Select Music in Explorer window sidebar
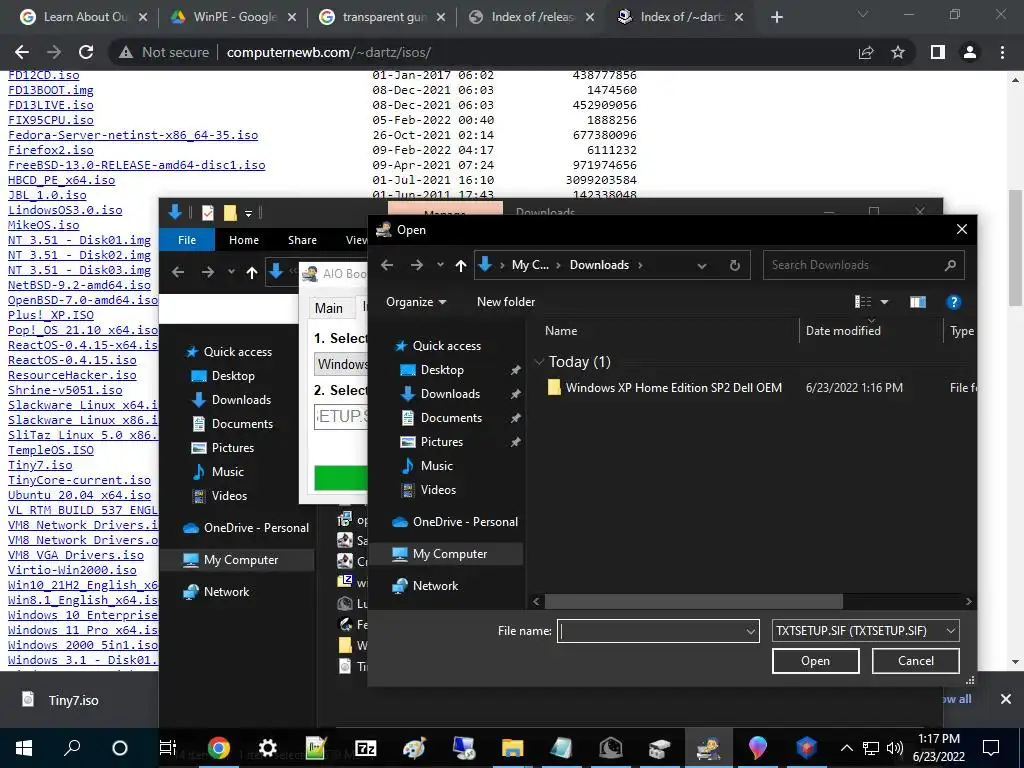The width and height of the screenshot is (1024, 768). coord(227,472)
